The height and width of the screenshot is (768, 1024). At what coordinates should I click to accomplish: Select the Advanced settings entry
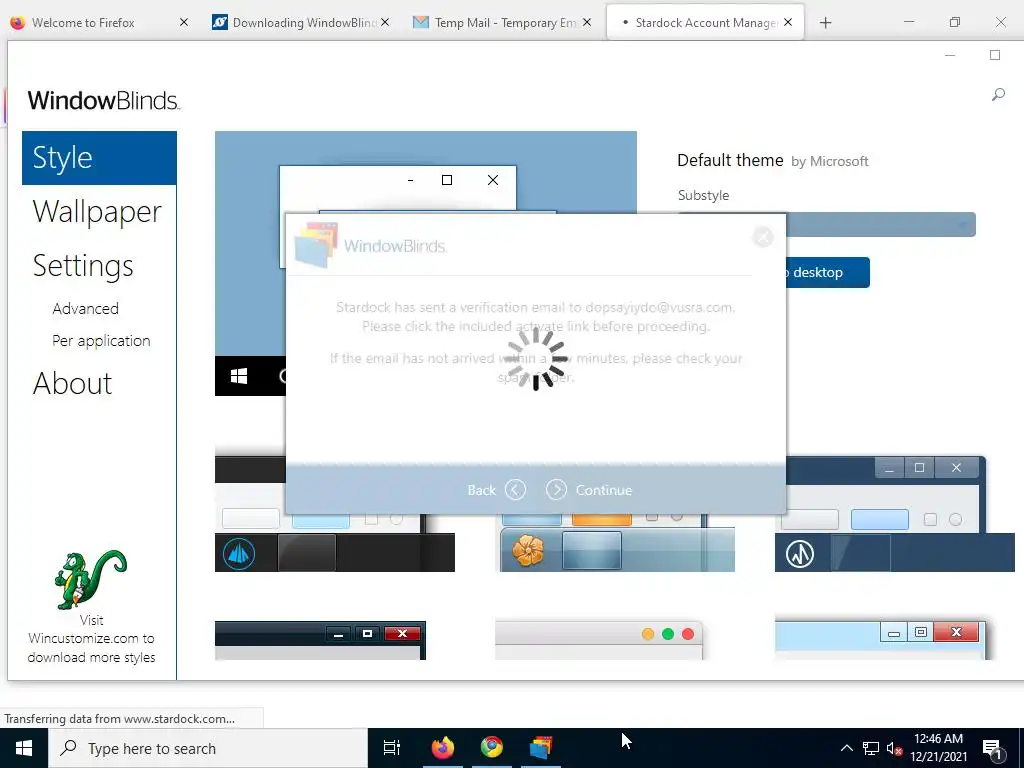(x=86, y=308)
